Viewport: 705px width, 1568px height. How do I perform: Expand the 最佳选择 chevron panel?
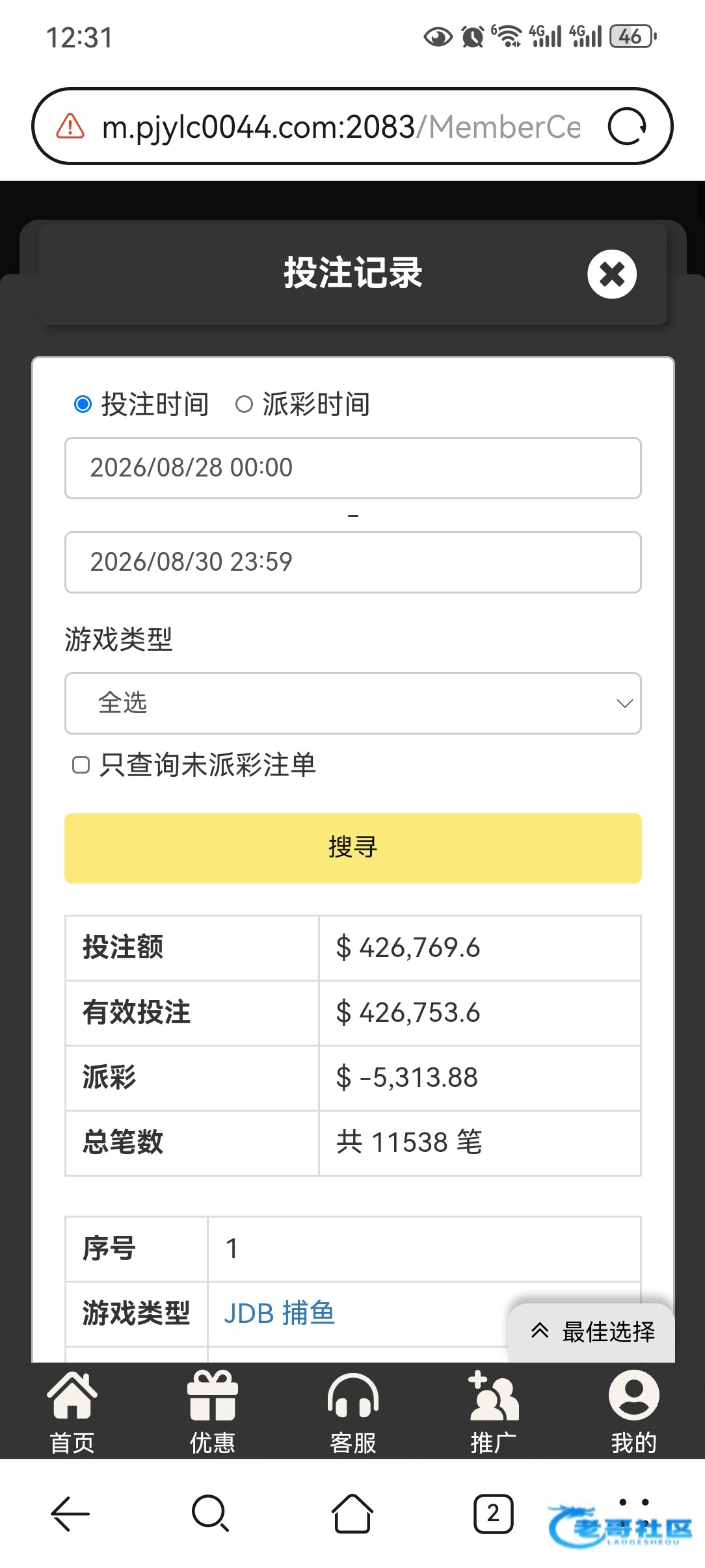tap(592, 1332)
